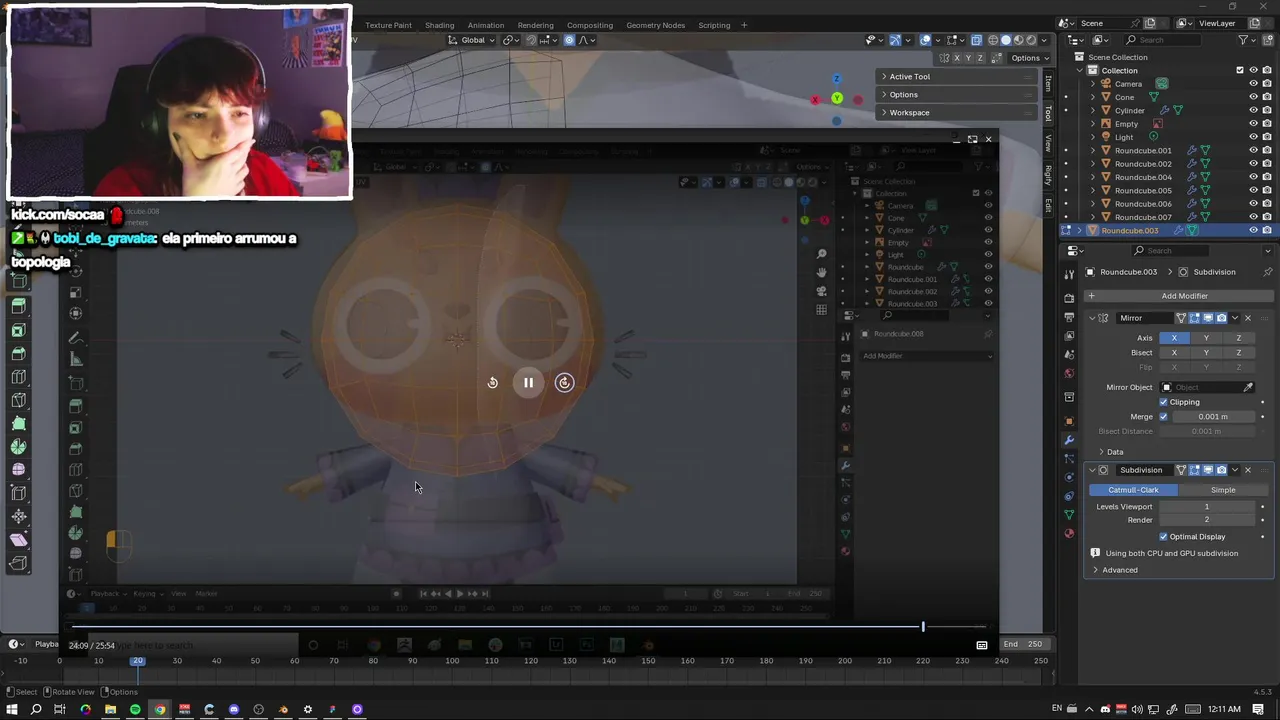Image resolution: width=1280 pixels, height=720 pixels.
Task: Enable Bisect Z in Mirror modifier
Action: 1238,352
